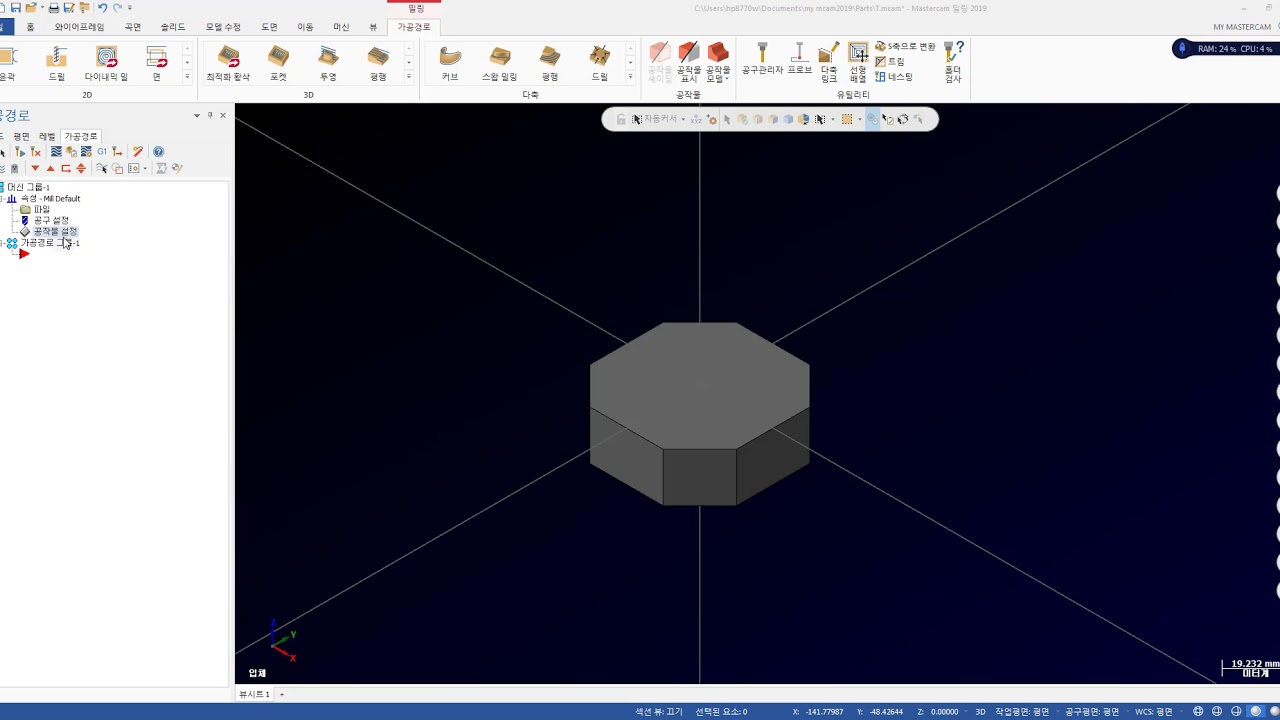Viewport: 1280px width, 720px height.
Task: Select the 다이내믹 밀 toolpath
Action: pos(106,63)
